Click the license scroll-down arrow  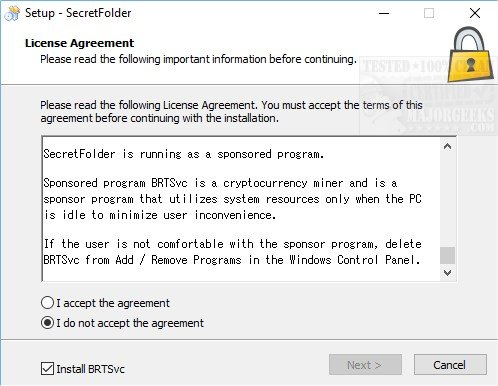click(447, 273)
